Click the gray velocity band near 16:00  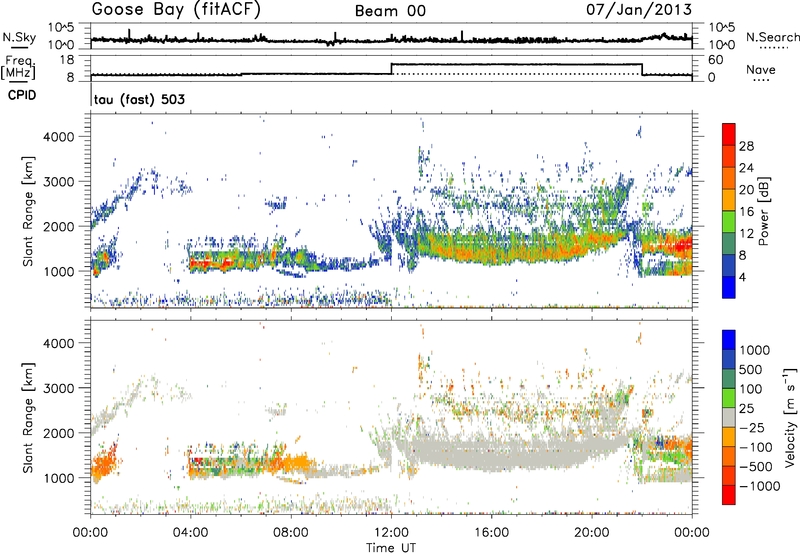point(491,452)
